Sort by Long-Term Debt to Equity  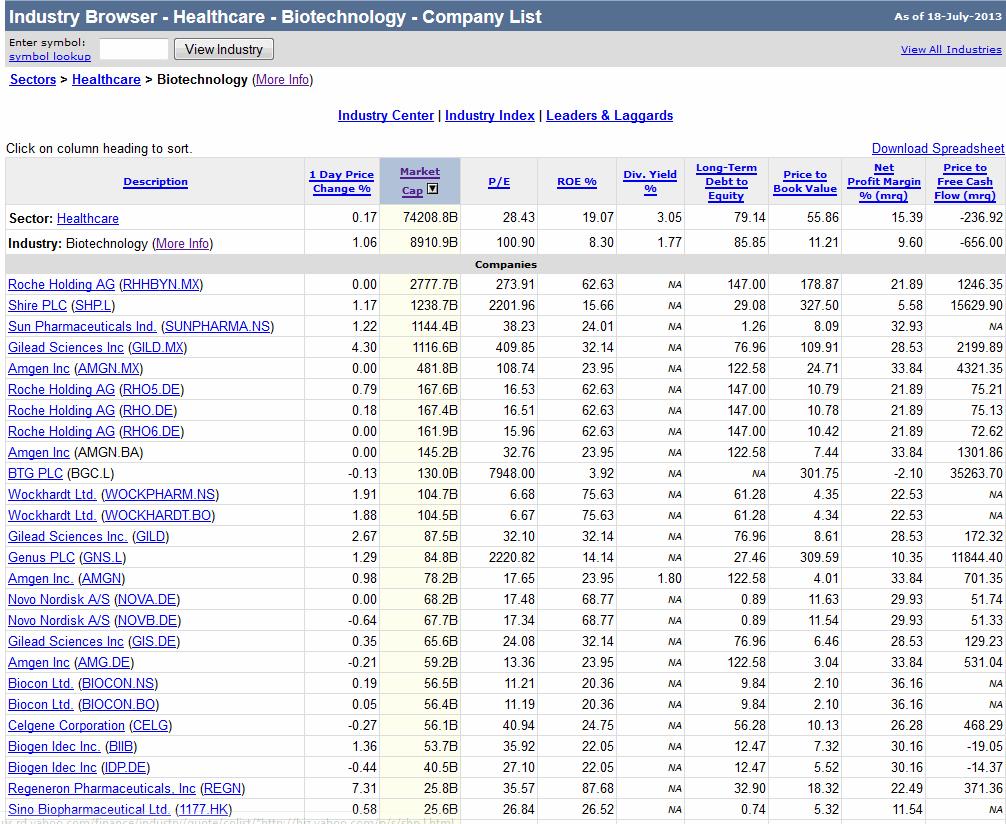click(726, 181)
